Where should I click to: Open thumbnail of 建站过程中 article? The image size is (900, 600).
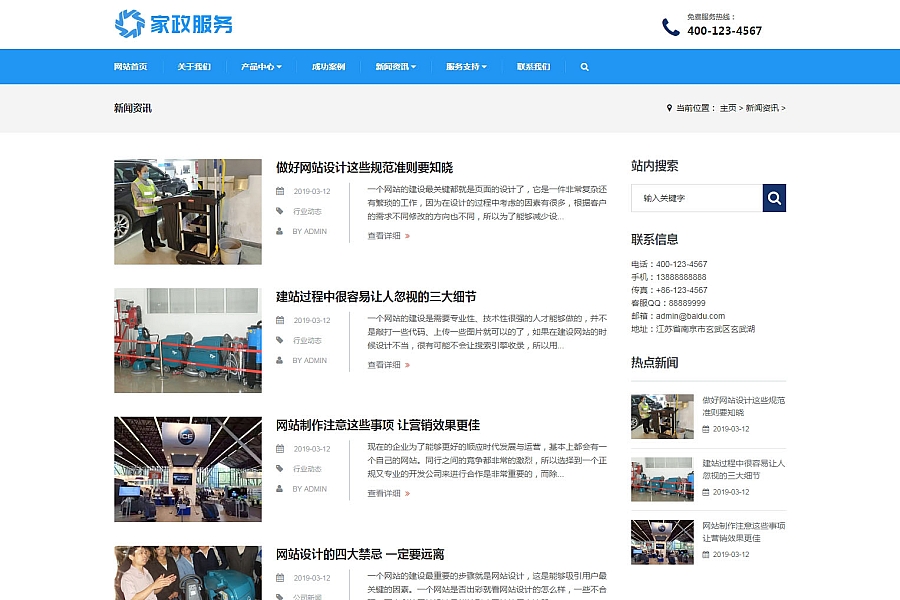pyautogui.click(x=188, y=340)
